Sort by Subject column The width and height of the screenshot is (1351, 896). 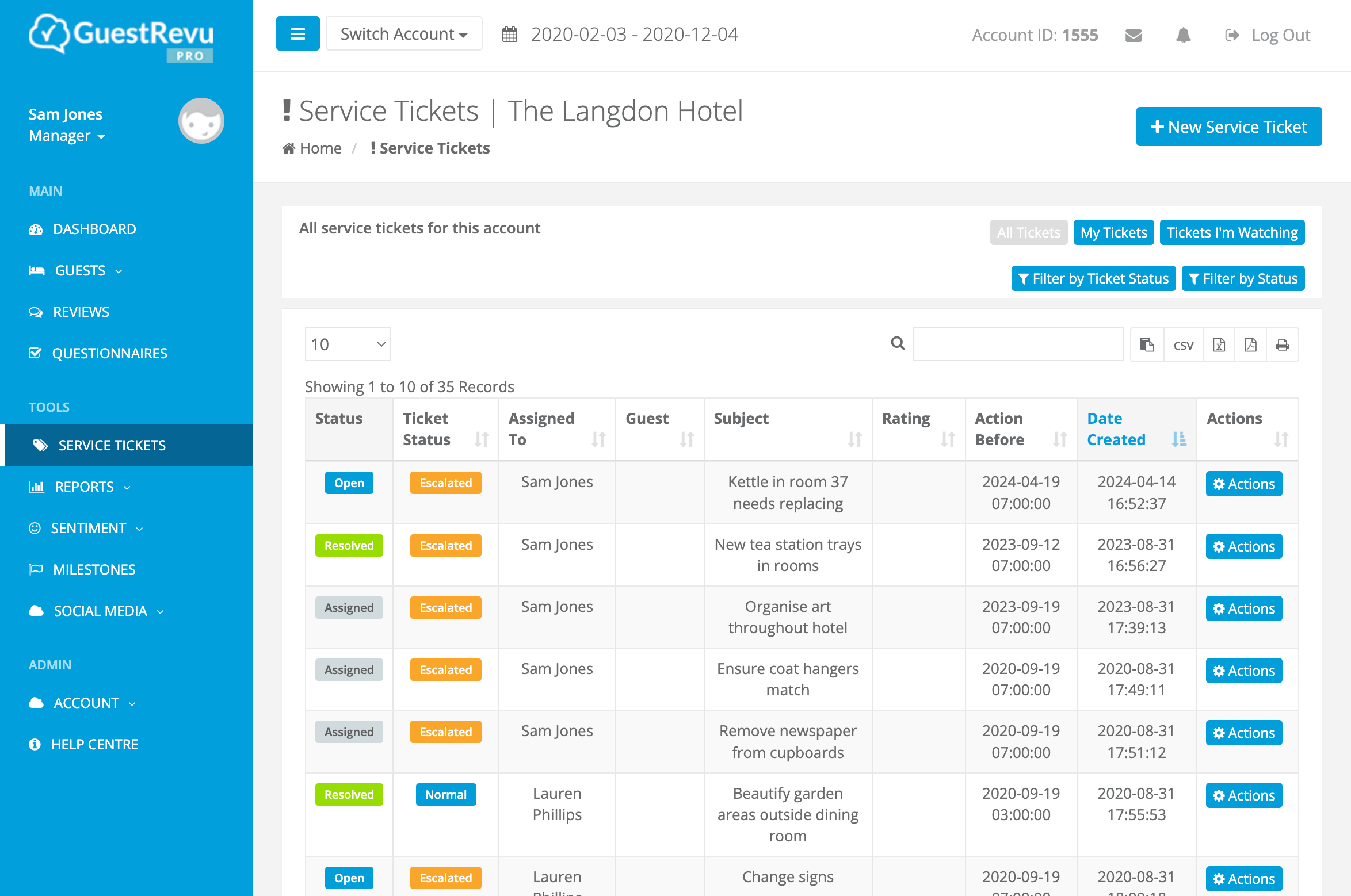[788, 429]
